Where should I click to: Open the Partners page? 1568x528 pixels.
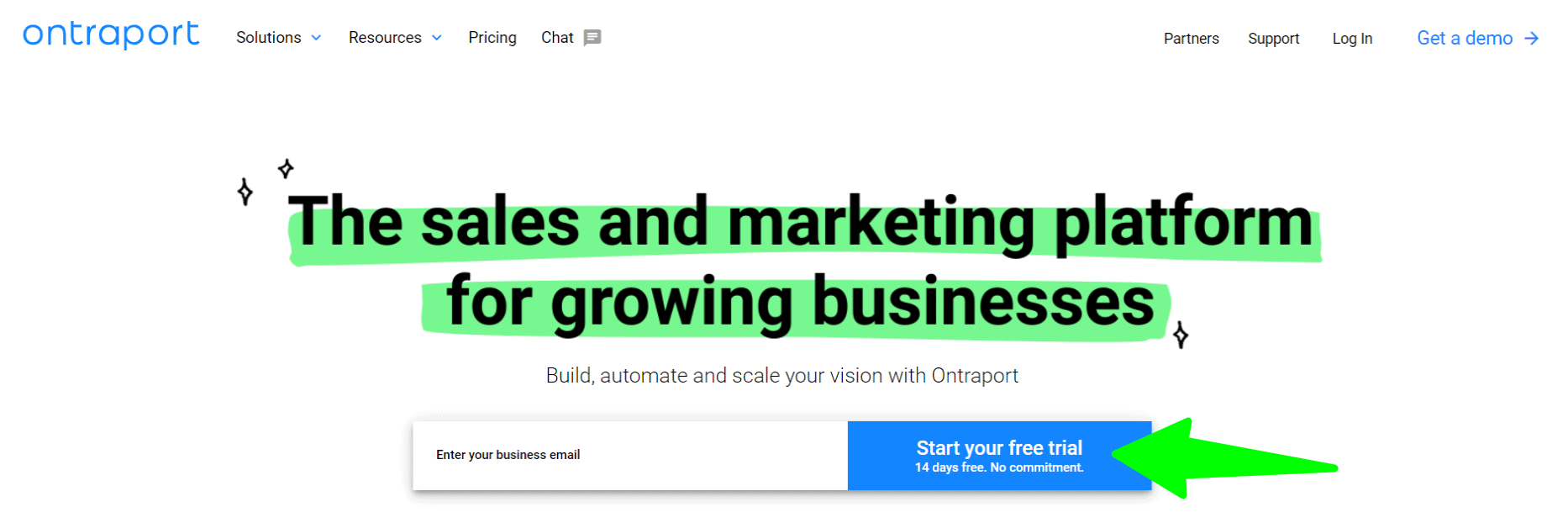tap(1191, 39)
